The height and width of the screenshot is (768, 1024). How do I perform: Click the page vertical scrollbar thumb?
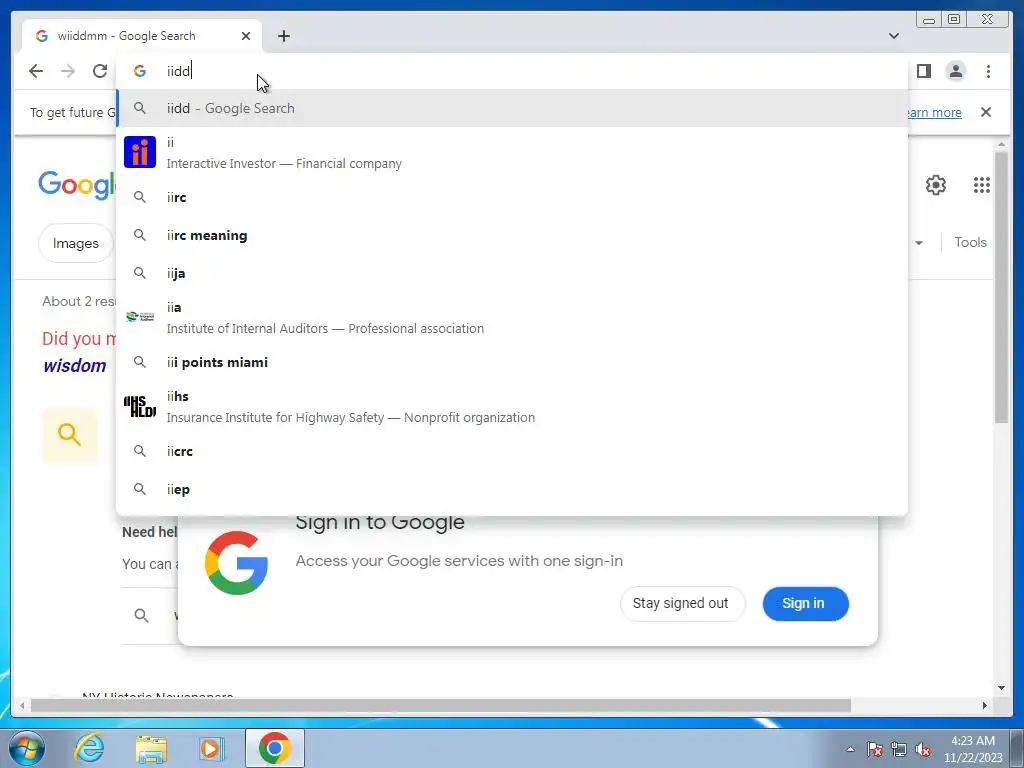pyautogui.click(x=1002, y=287)
